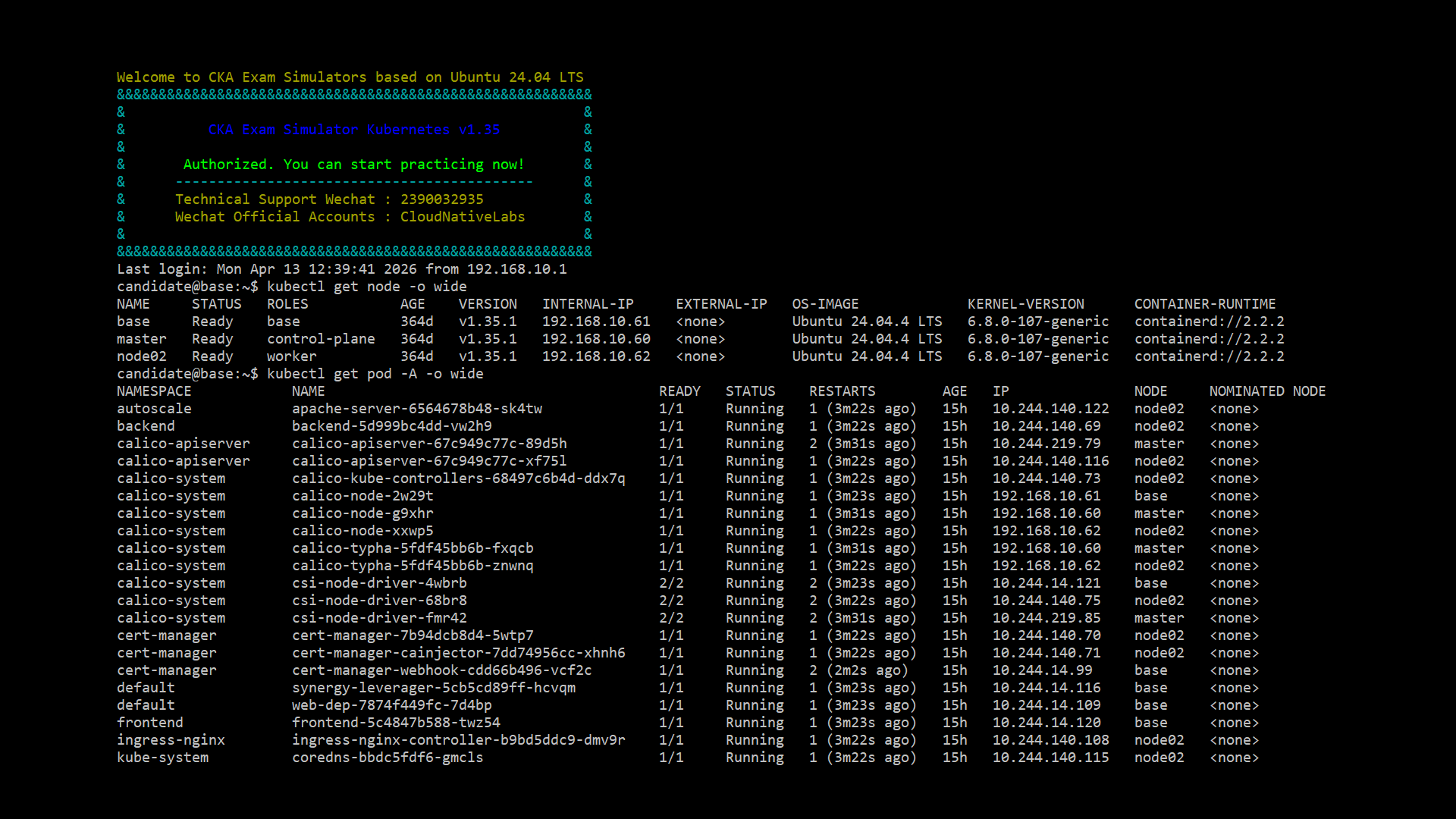Click the cert-manager-webhook-cdd66b496-vcf2c pod name
Screen dimensions: 1456x819
441,670
